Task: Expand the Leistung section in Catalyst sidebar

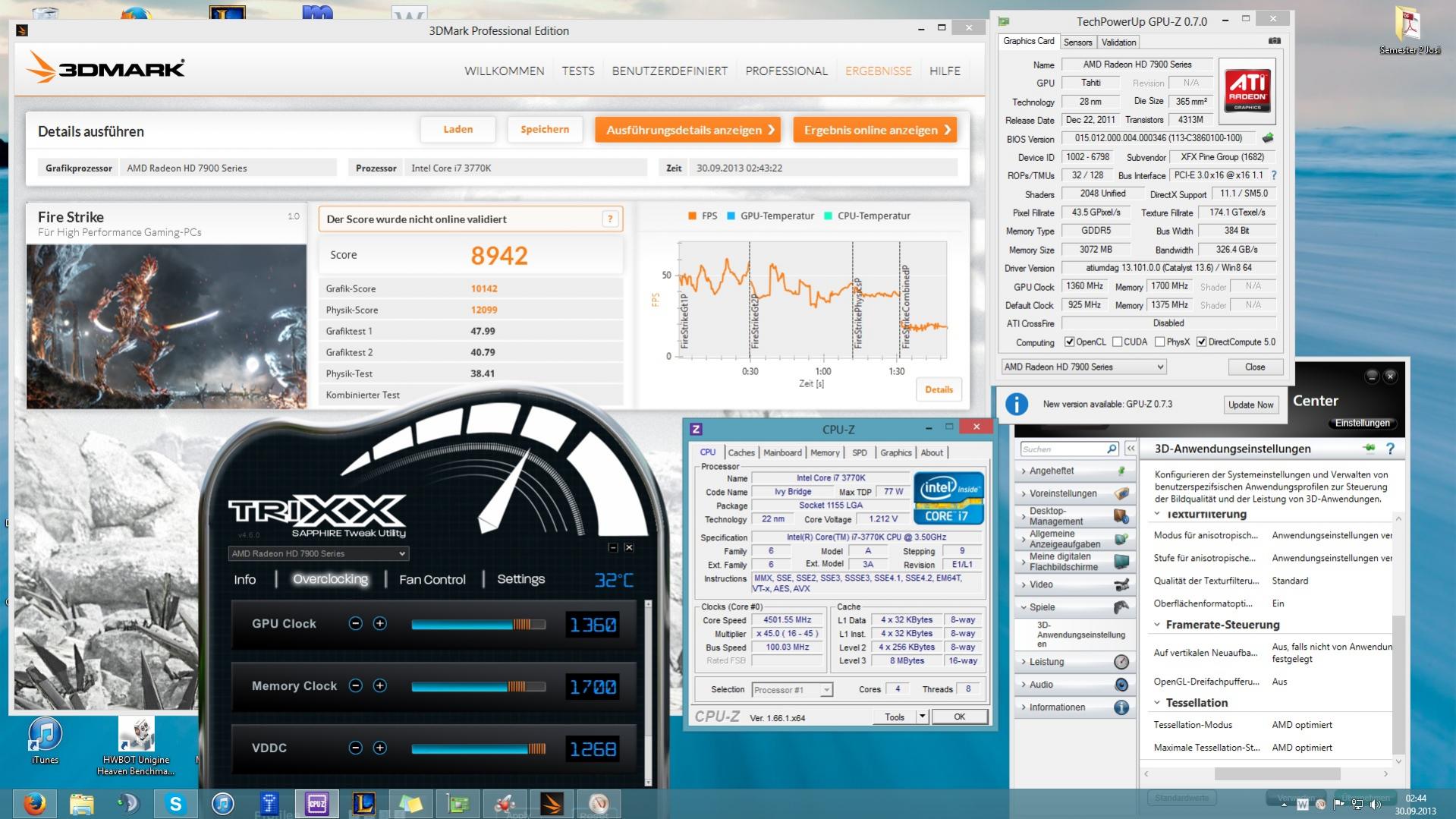Action: (x=1074, y=662)
